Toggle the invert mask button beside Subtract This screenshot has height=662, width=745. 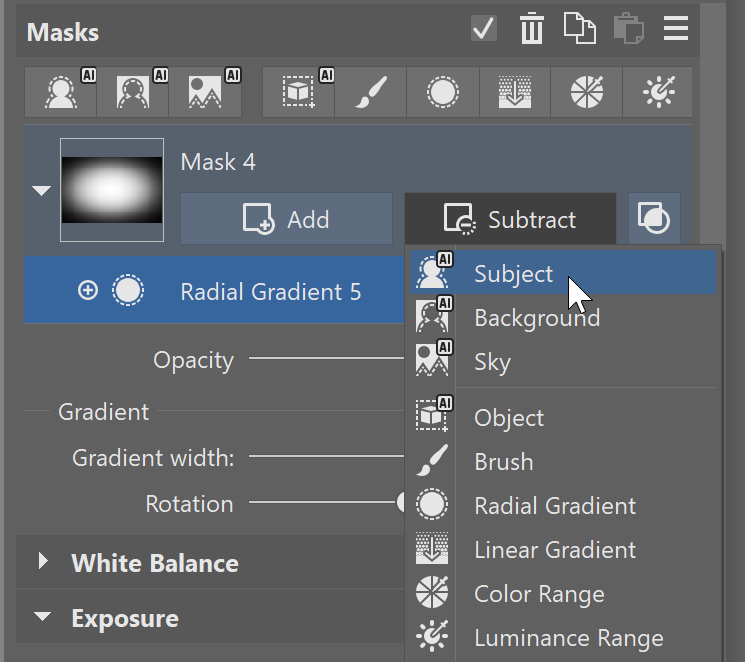[x=654, y=219]
